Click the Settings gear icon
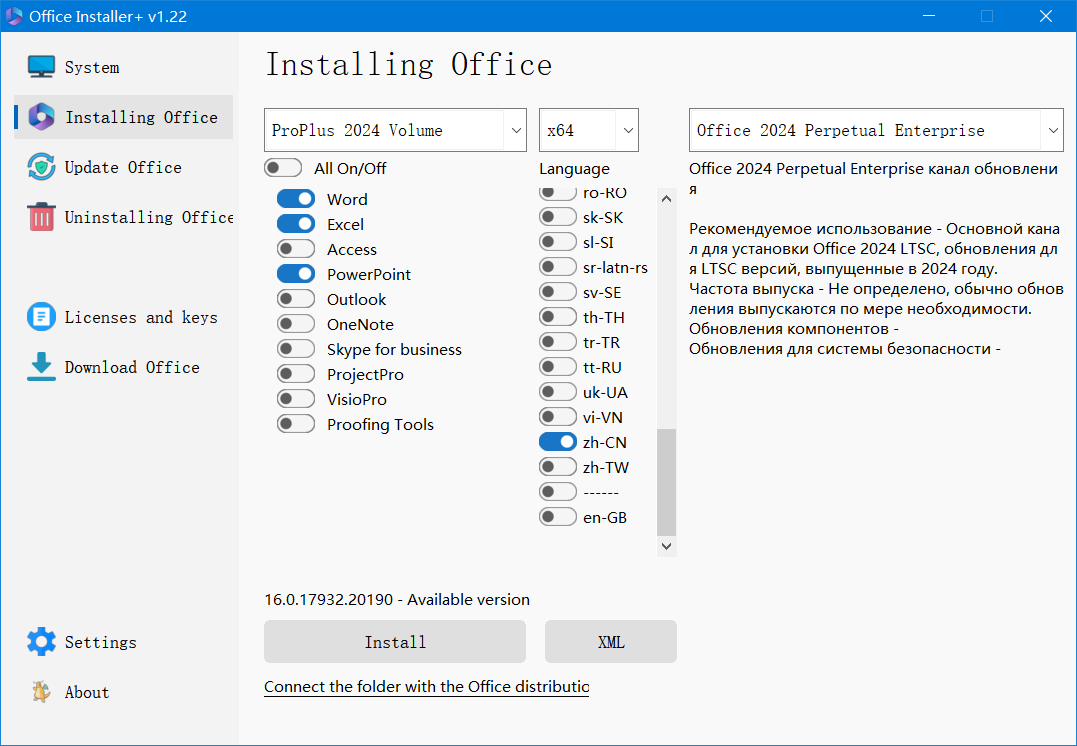The image size is (1077, 746). [41, 642]
